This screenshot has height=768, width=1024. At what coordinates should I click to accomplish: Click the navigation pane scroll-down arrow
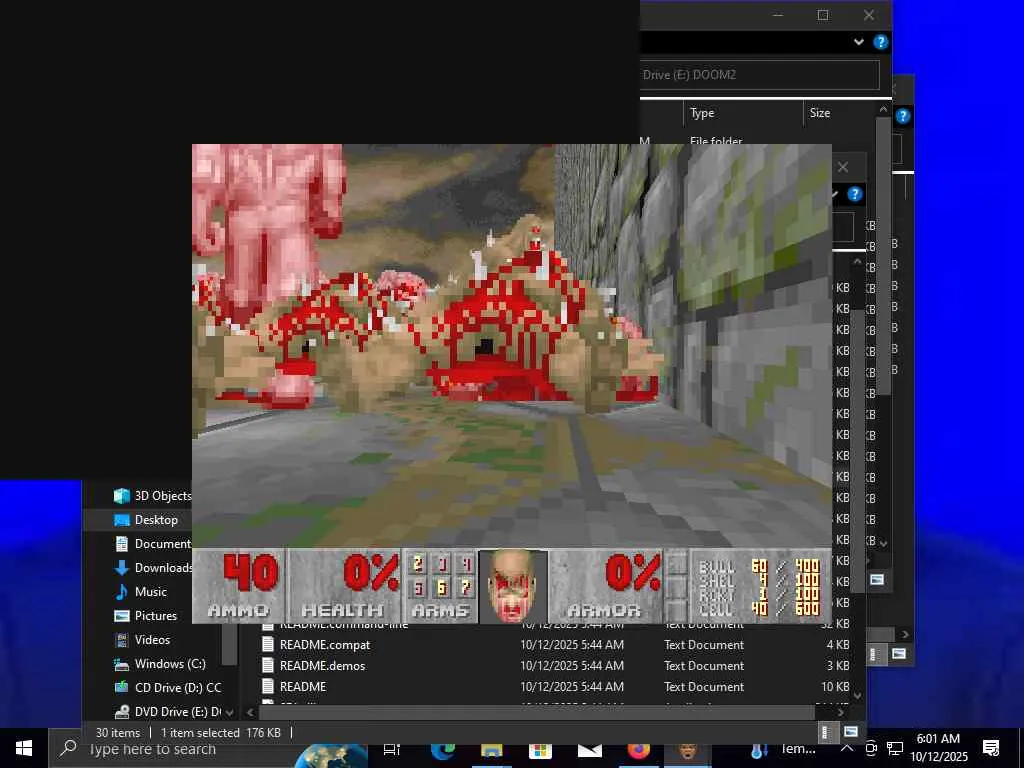[x=230, y=712]
